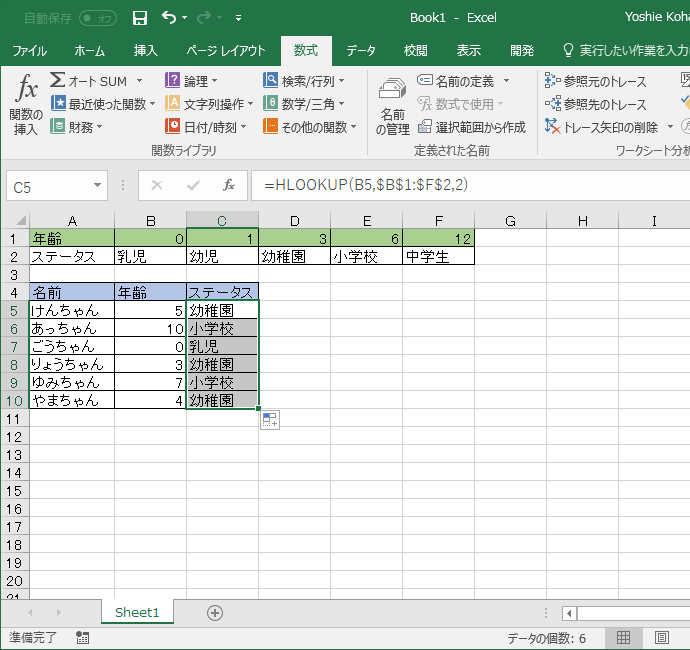
Task: Select cell E1 with value 6
Action: 366,238
